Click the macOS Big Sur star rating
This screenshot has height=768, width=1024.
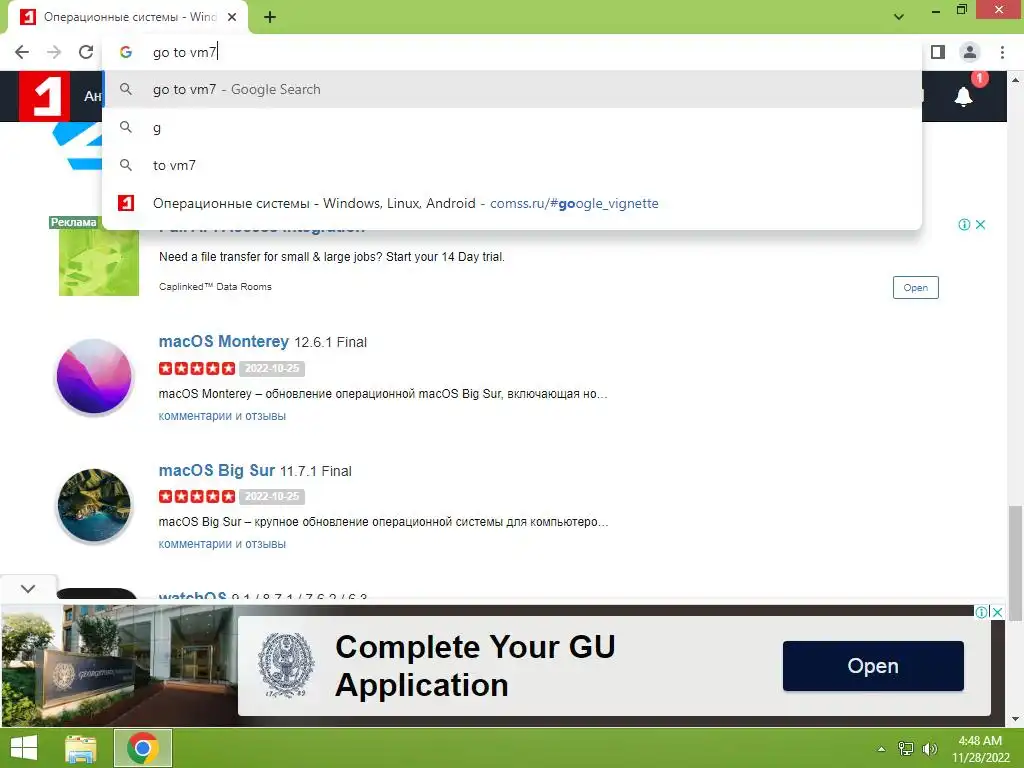pos(197,496)
